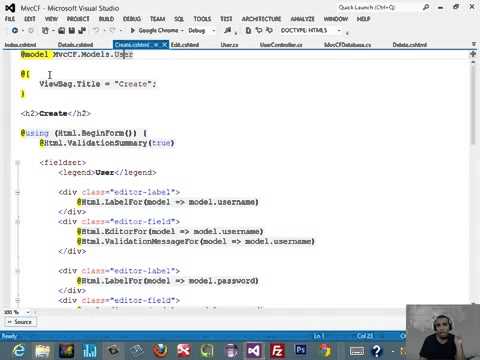Open the FILE menu
The image size is (480, 360).
[x=10, y=19]
